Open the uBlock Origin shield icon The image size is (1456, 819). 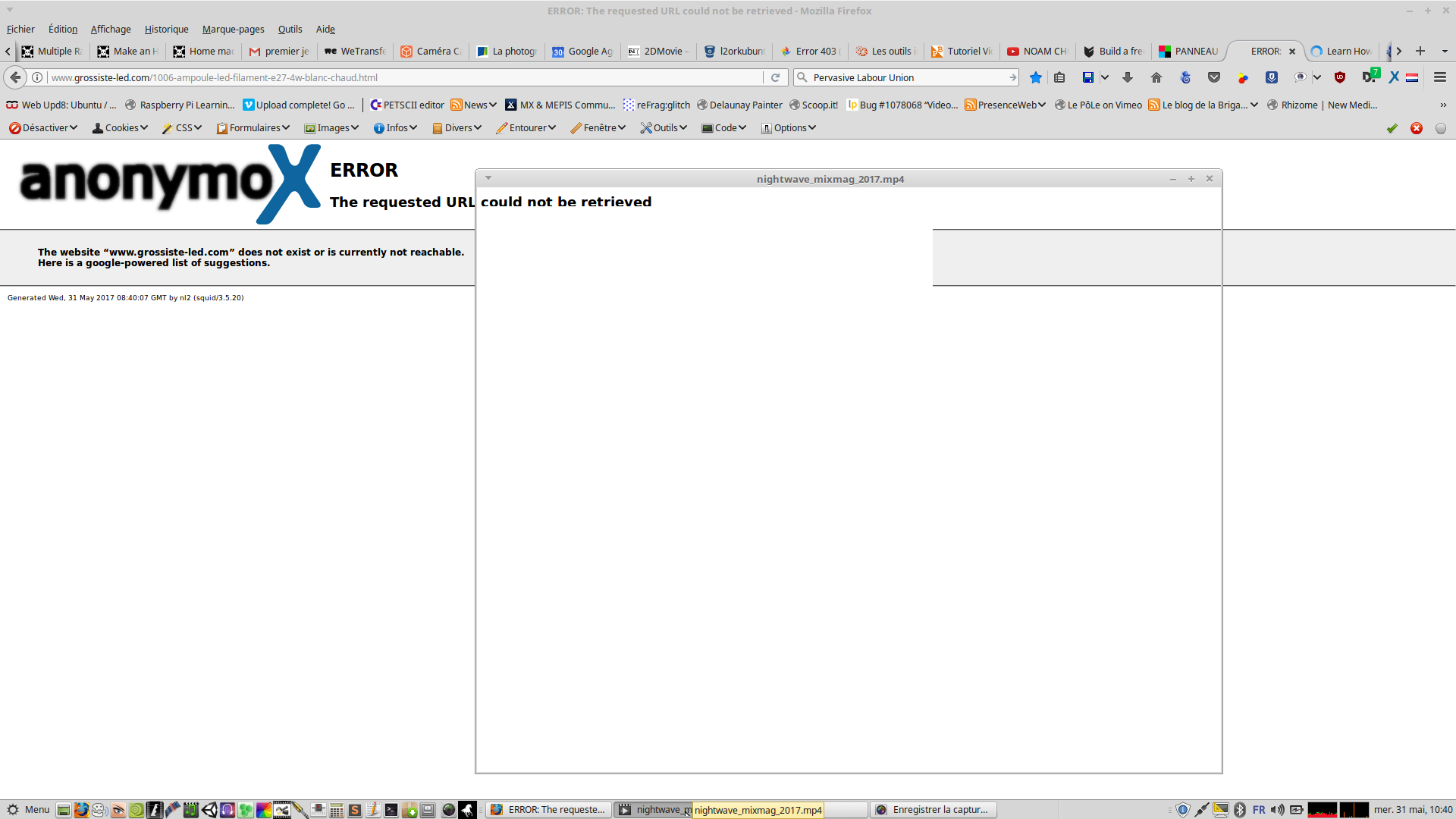pos(1340,77)
